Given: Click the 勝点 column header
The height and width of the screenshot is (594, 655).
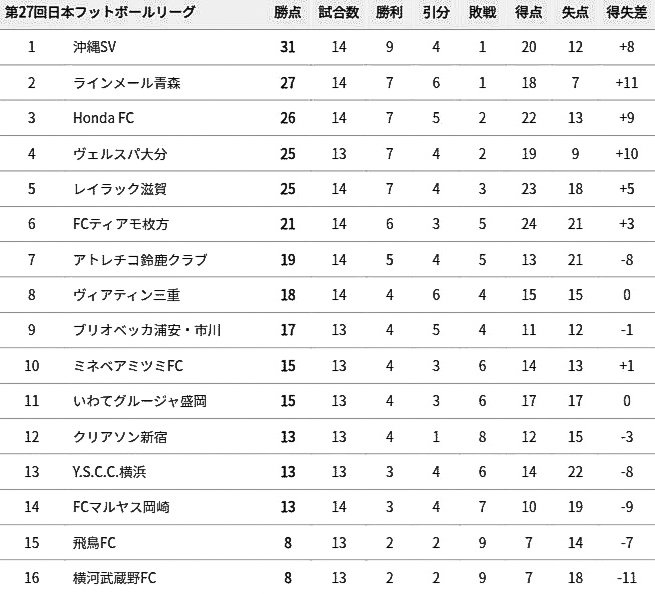Looking at the screenshot, I should [287, 13].
